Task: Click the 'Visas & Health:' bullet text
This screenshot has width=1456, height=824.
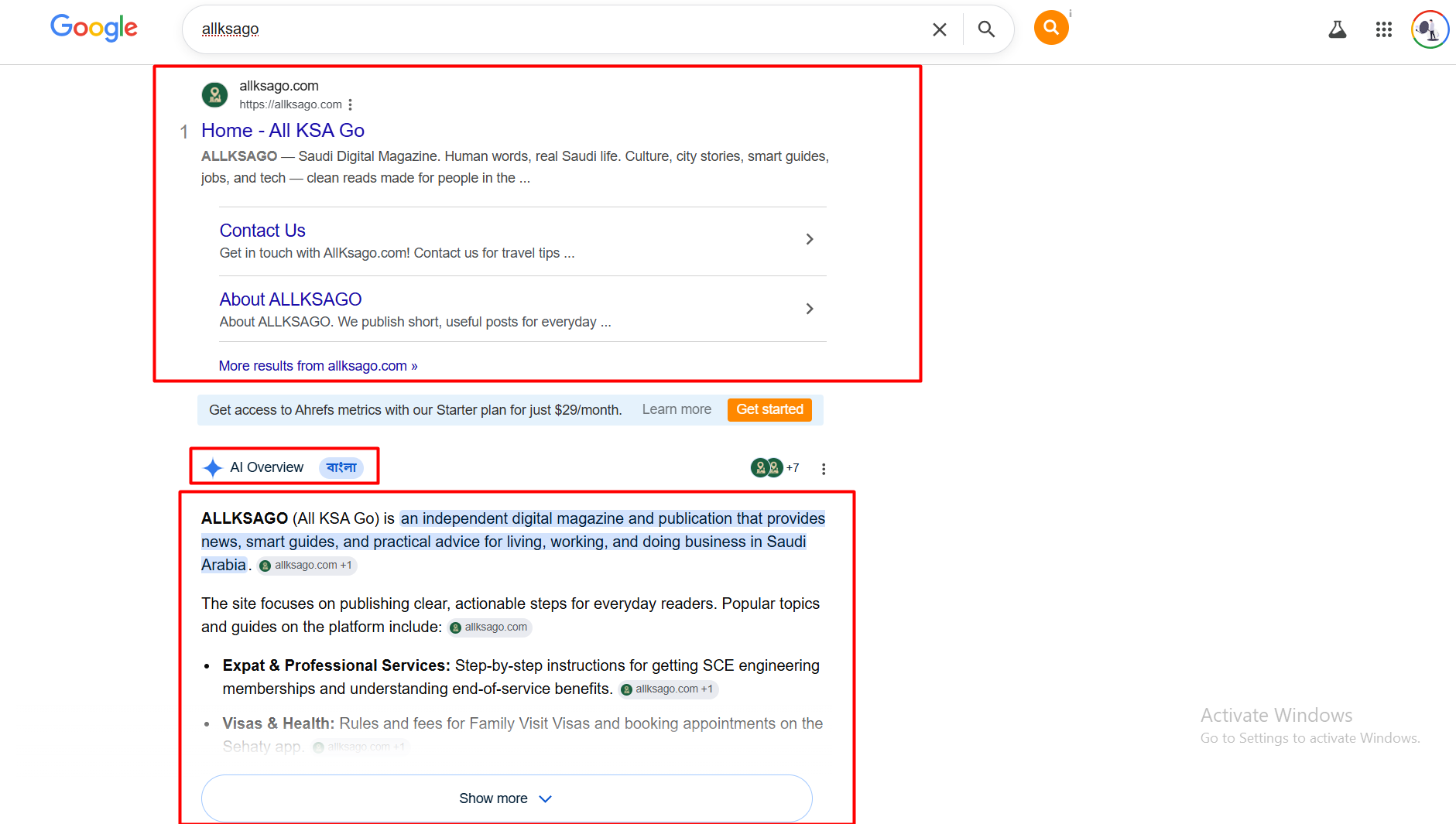Action: pos(279,723)
